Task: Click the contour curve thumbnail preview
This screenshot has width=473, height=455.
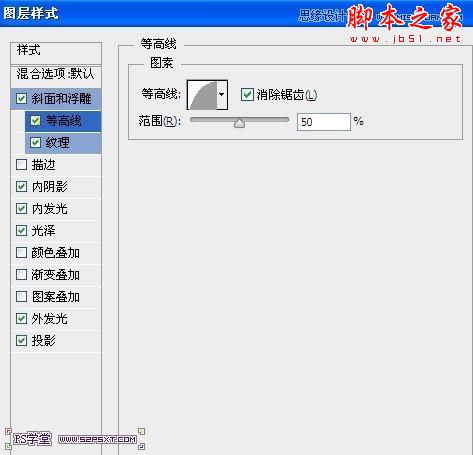Action: pyautogui.click(x=202, y=95)
